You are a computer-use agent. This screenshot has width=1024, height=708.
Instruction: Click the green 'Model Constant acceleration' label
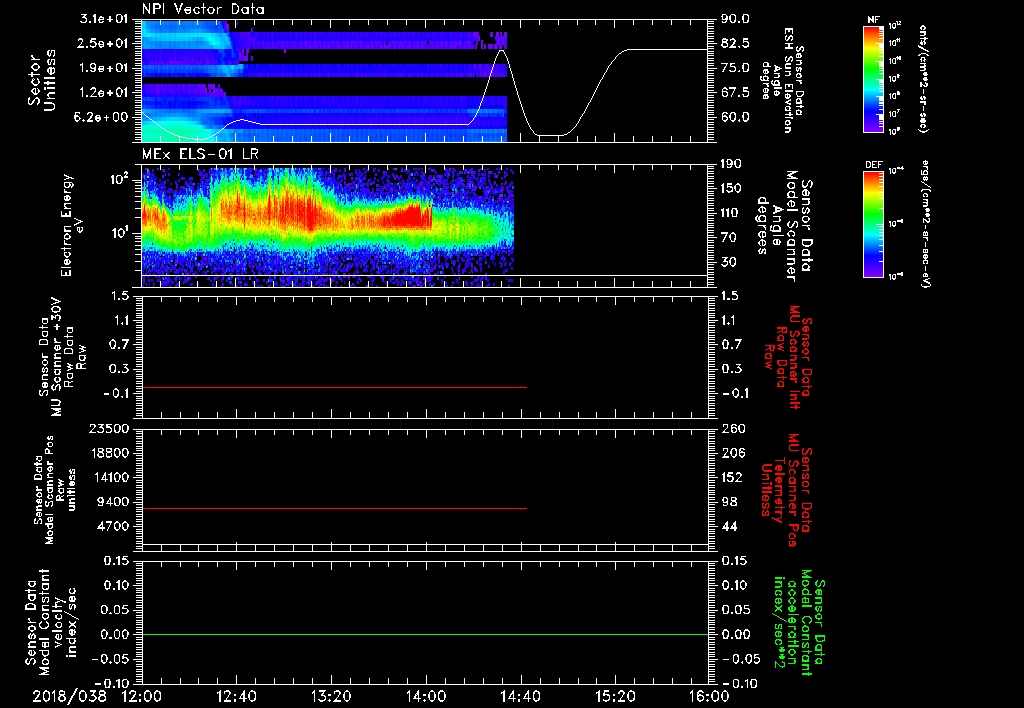click(x=799, y=624)
